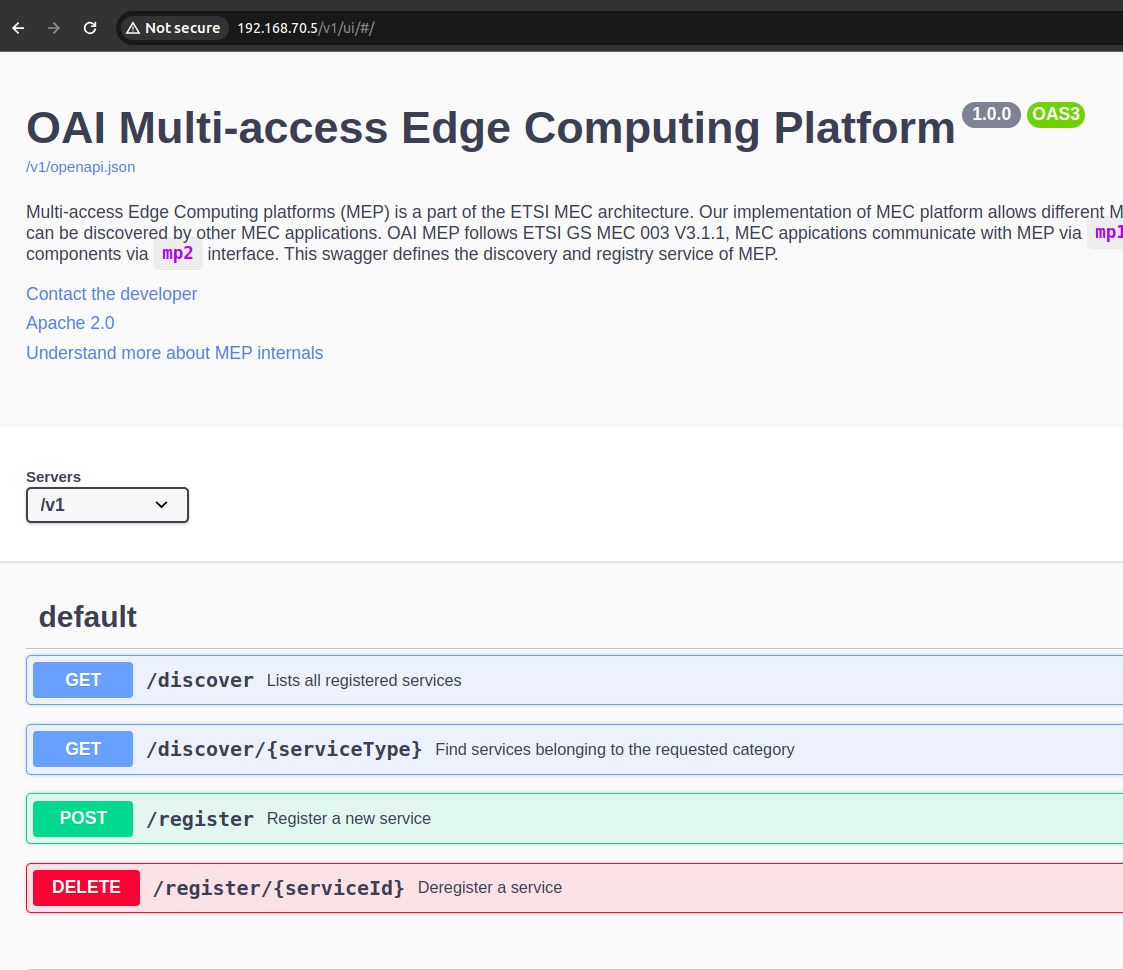The height and width of the screenshot is (970, 1123).
Task: Click the green POST method badge
Action: (83, 818)
